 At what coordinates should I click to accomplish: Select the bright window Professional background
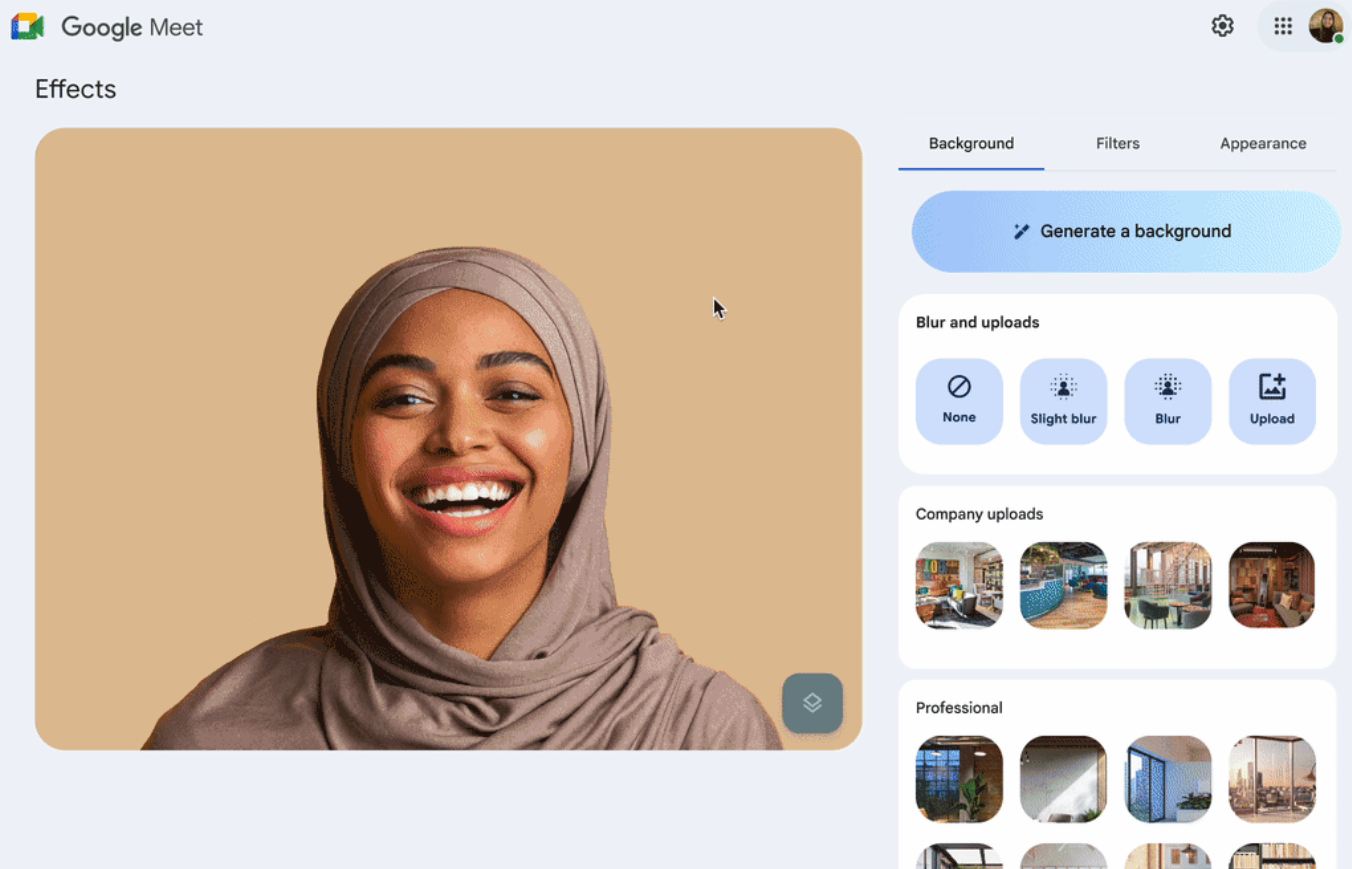point(1063,779)
